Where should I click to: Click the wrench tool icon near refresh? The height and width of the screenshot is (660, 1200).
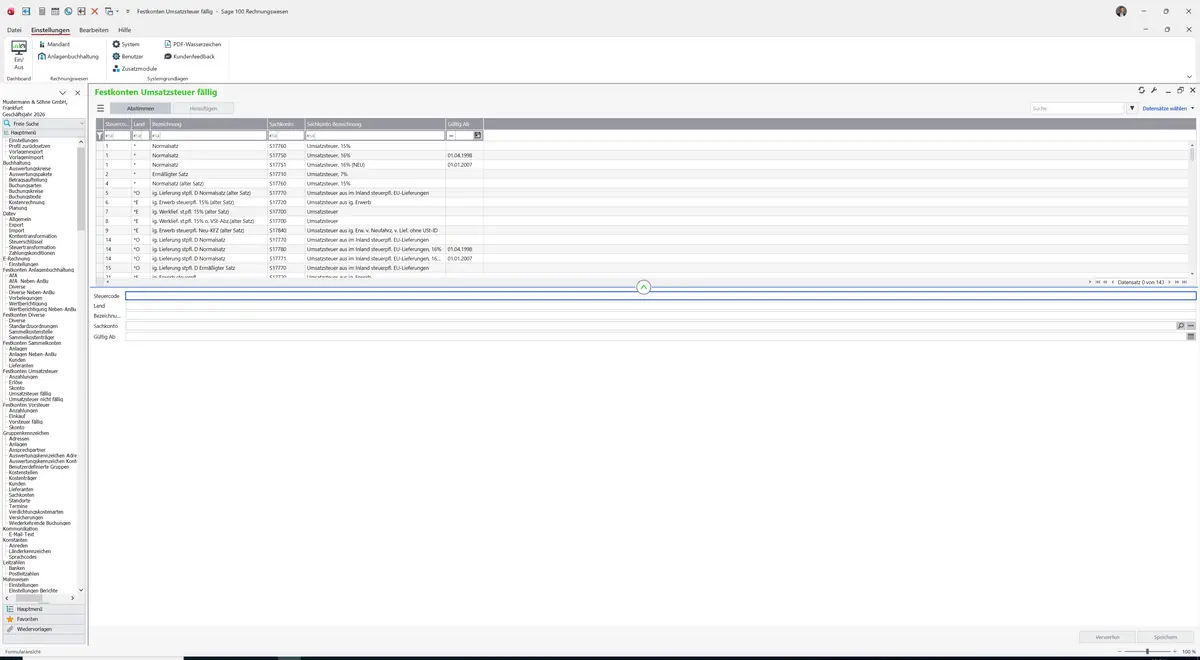1154,90
